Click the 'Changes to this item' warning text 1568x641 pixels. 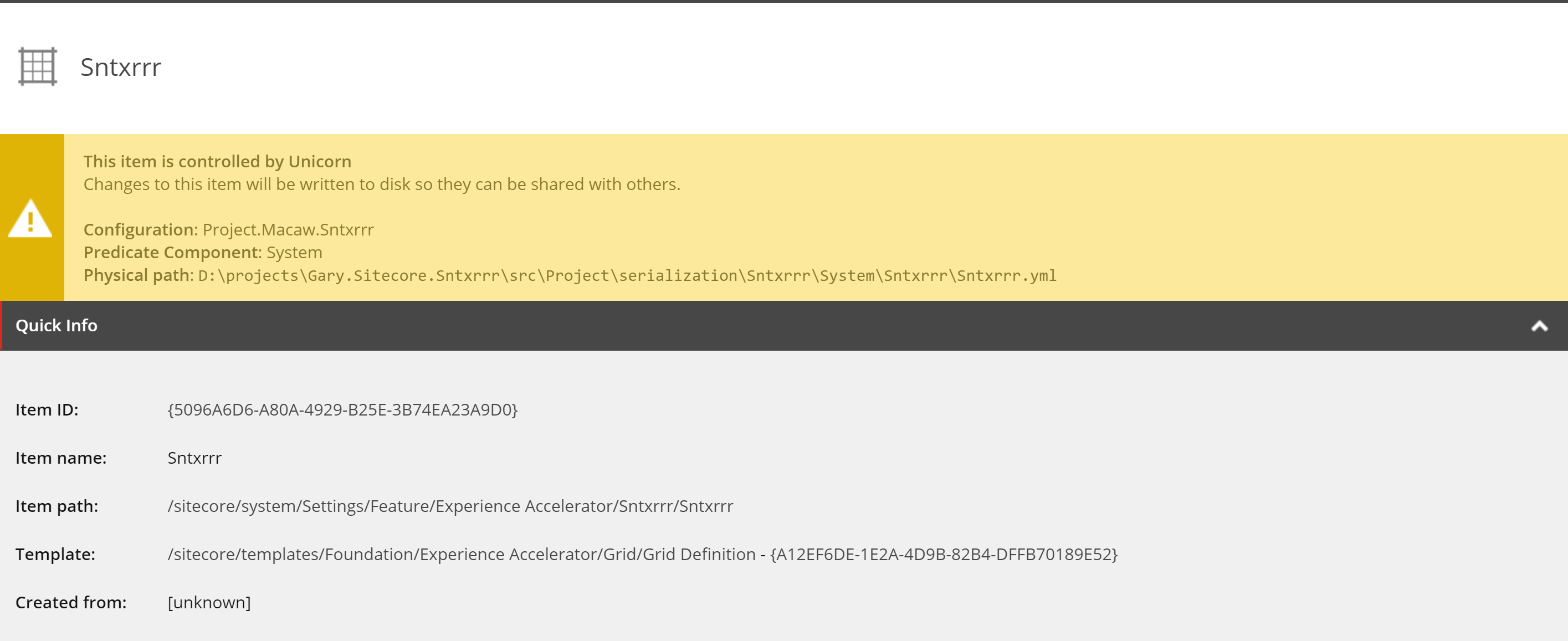(382, 184)
